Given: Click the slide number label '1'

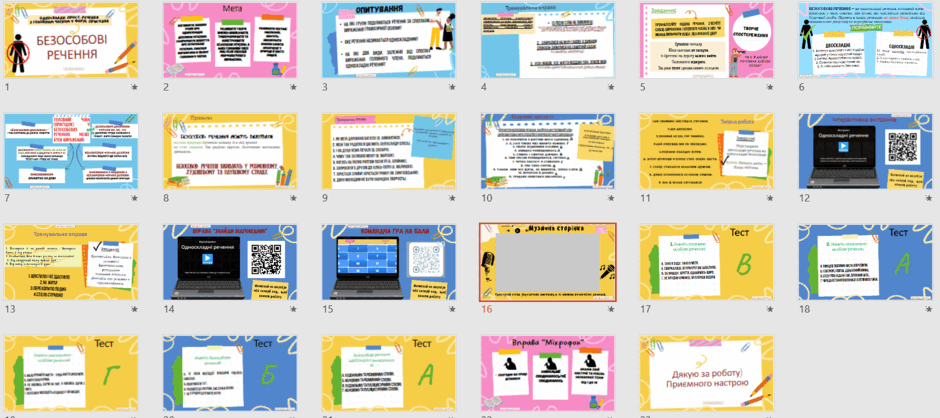Looking at the screenshot, I should (x=7, y=87).
